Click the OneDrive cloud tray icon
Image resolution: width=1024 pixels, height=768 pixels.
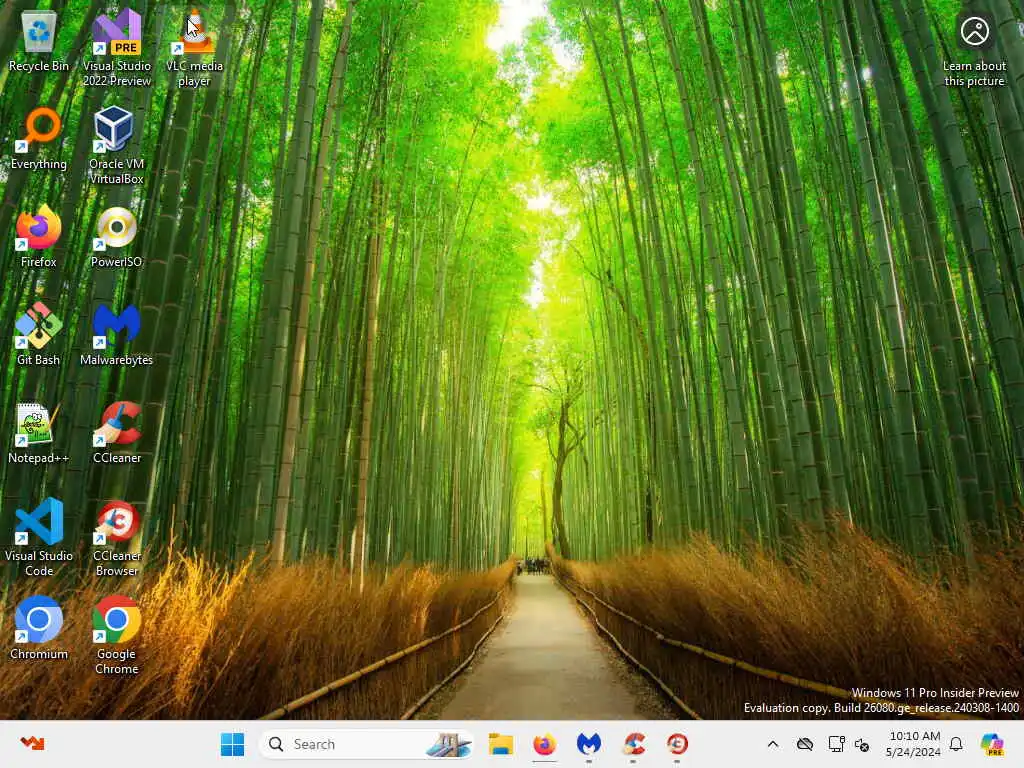[805, 744]
